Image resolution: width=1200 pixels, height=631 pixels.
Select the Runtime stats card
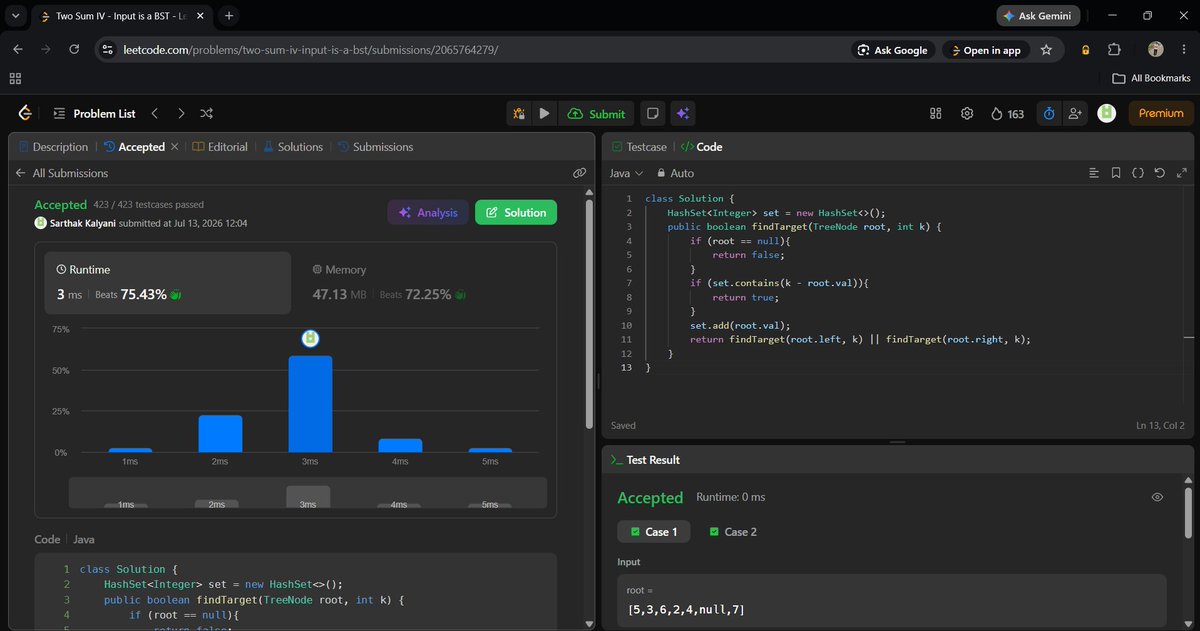click(168, 282)
